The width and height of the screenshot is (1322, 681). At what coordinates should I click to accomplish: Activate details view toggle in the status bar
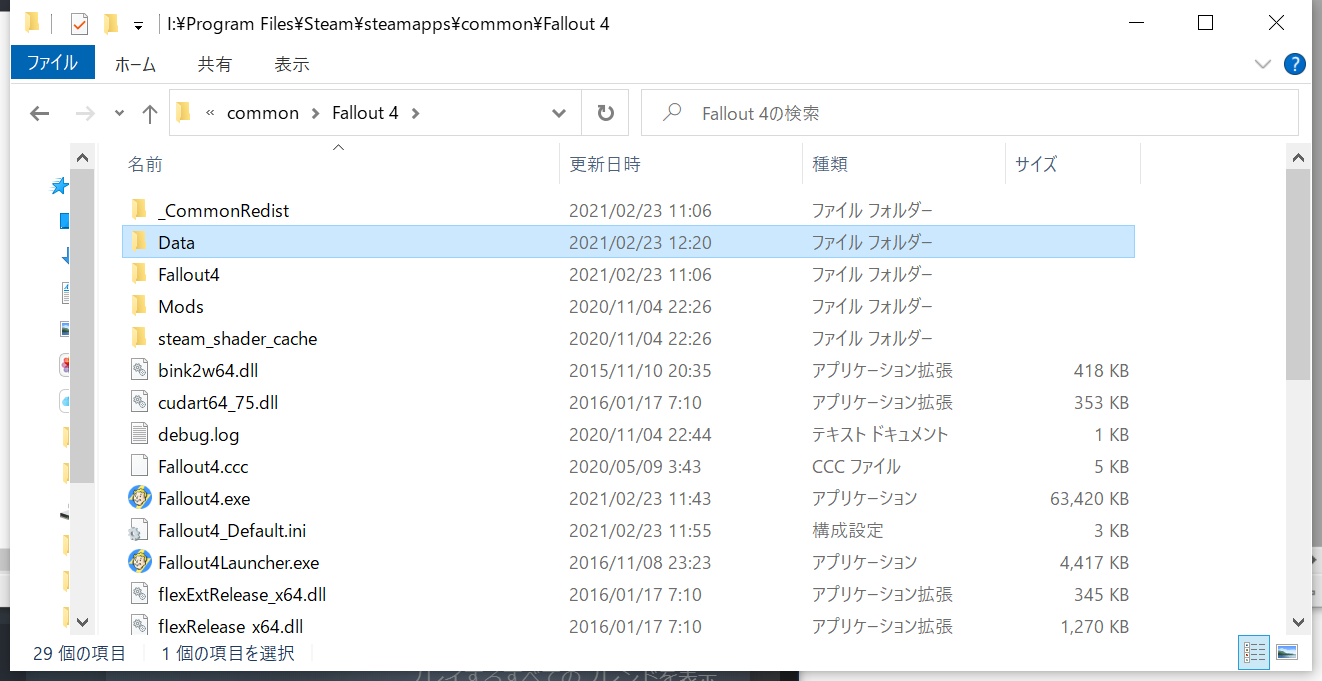1253,652
